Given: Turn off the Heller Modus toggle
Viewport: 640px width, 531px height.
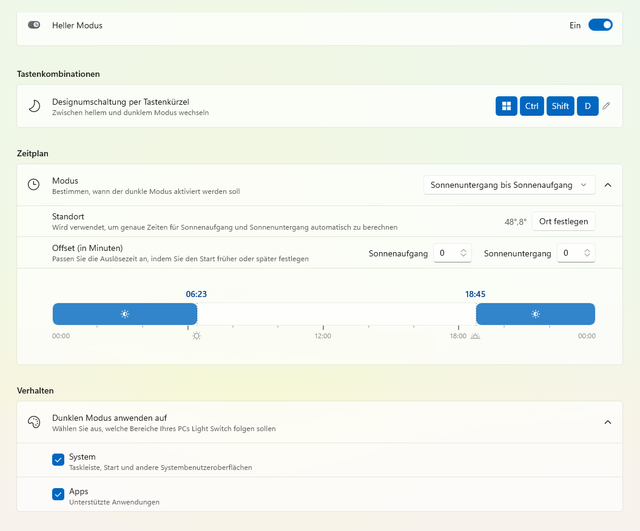Looking at the screenshot, I should click(x=600, y=25).
